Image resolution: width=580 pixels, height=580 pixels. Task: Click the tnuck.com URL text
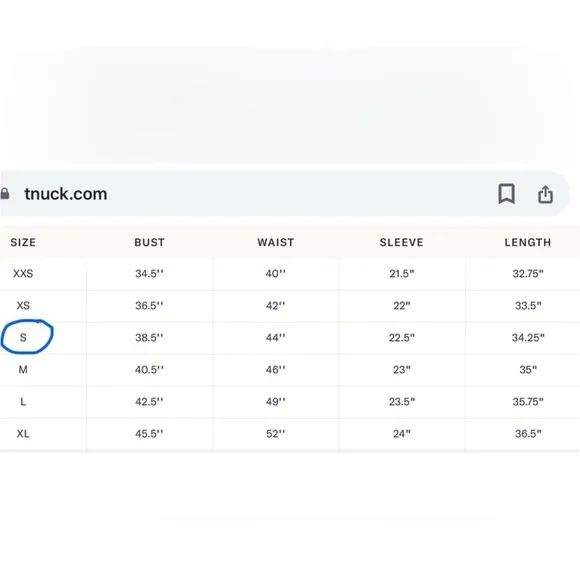(66, 194)
